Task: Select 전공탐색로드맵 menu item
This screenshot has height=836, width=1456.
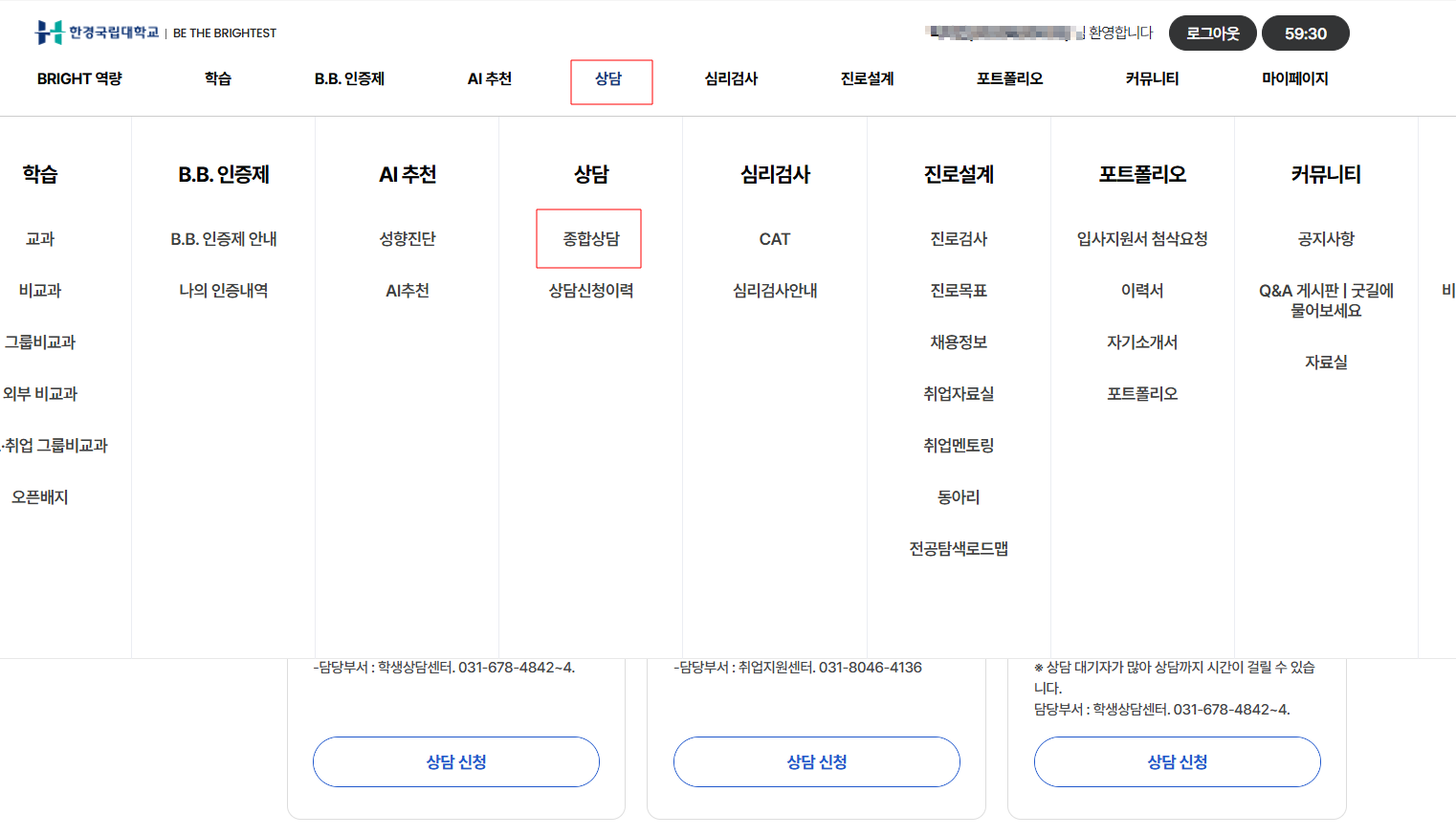Action: click(x=958, y=549)
